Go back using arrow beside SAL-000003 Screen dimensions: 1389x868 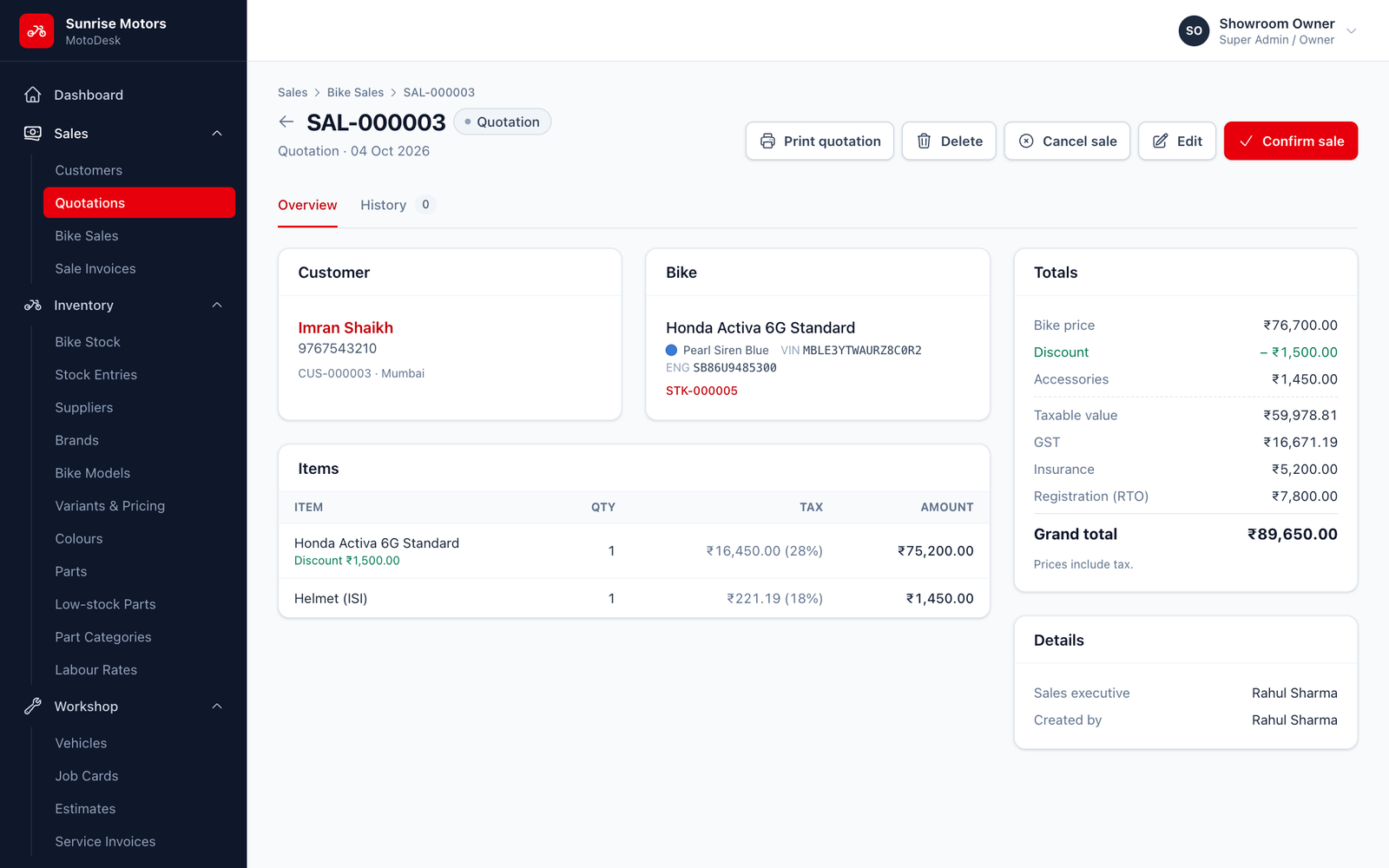click(x=286, y=122)
